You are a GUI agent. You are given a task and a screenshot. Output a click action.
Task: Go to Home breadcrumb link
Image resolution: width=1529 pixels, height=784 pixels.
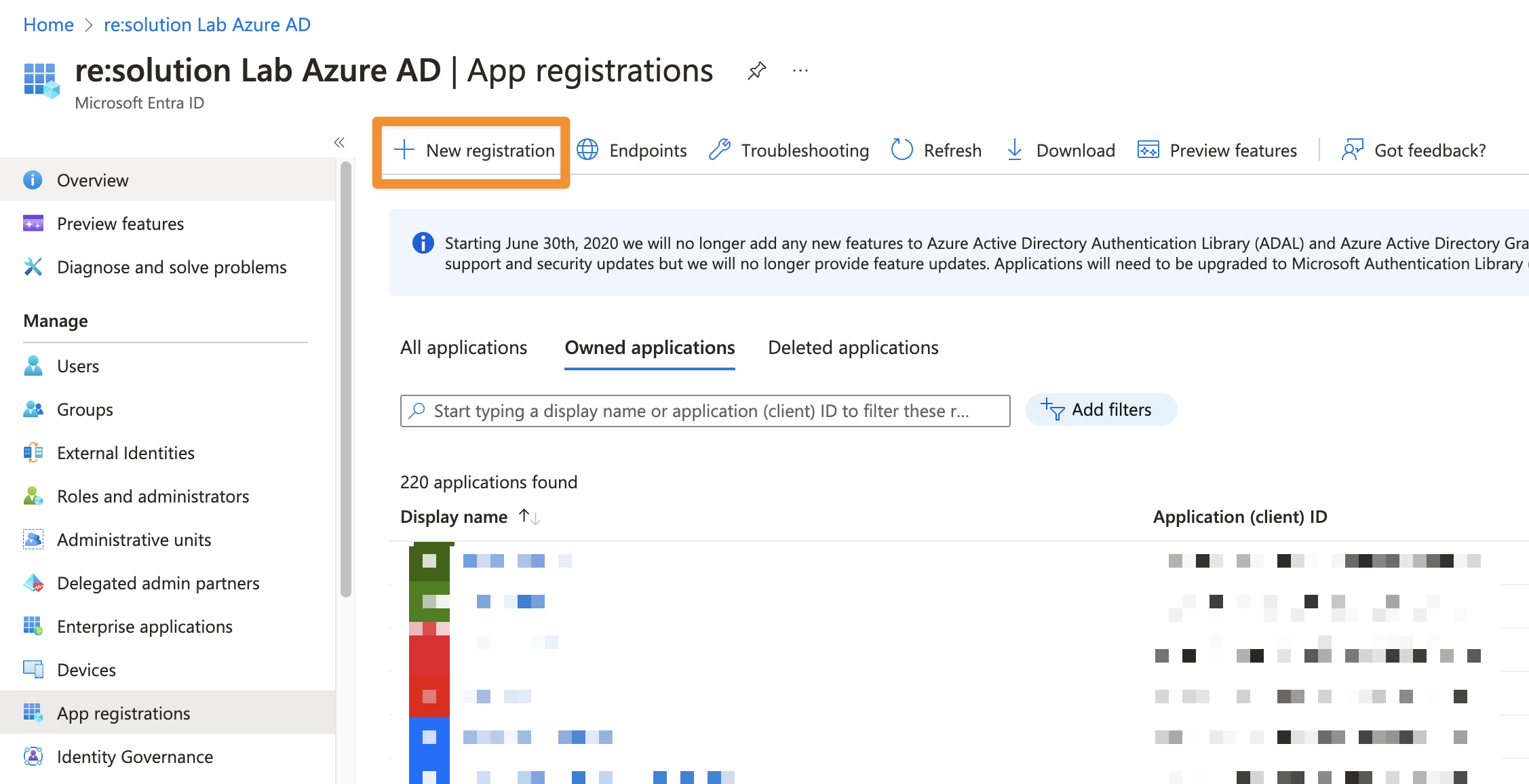pos(48,24)
